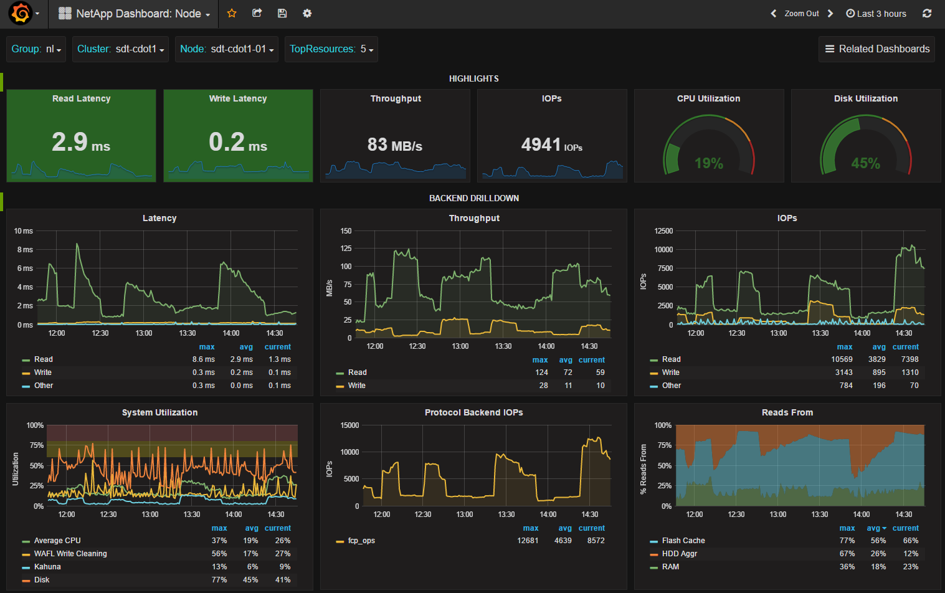Shift time range back with left arrow
Screen dimensions: 945x593
773,14
